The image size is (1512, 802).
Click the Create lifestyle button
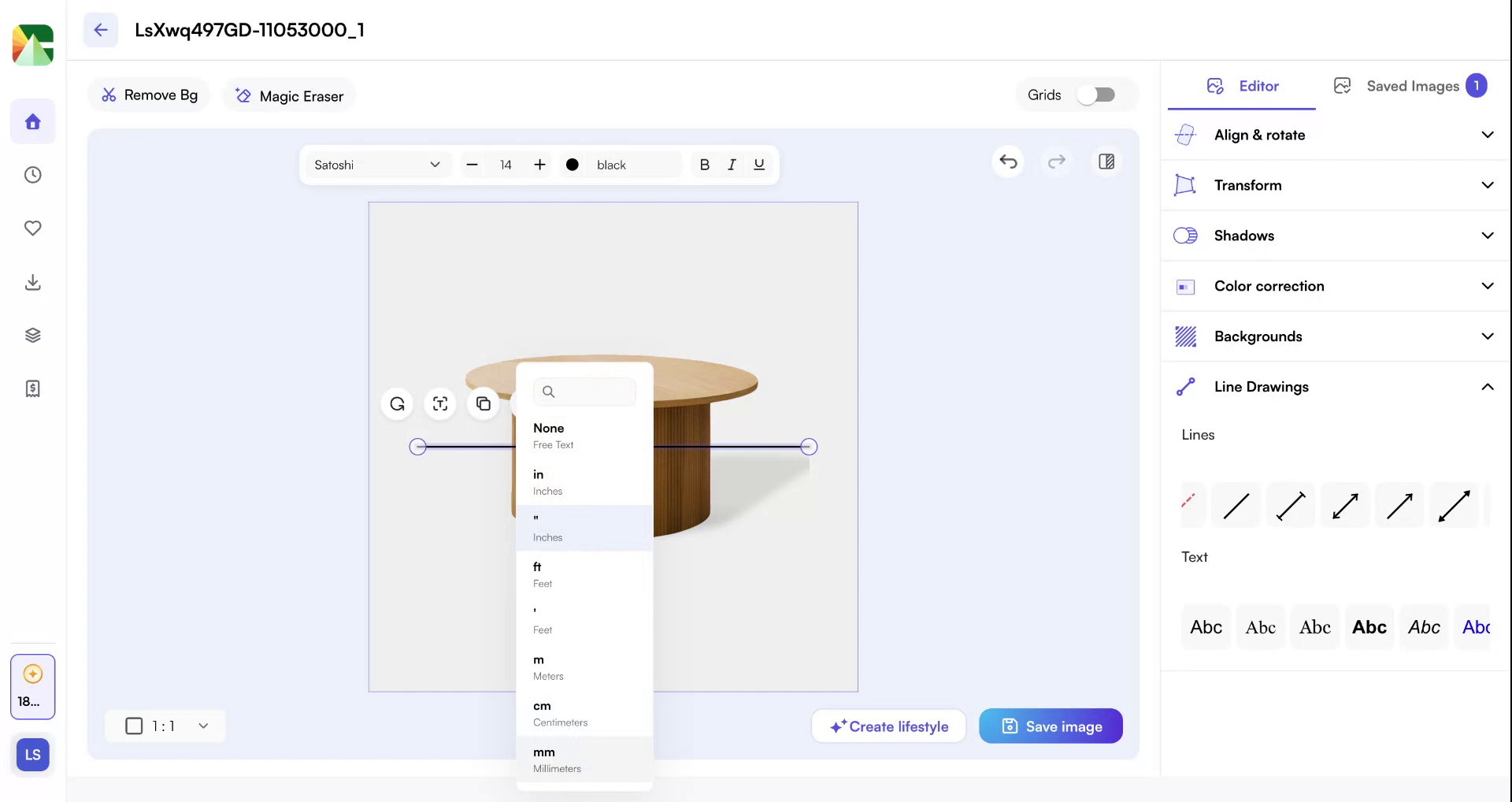pos(888,726)
